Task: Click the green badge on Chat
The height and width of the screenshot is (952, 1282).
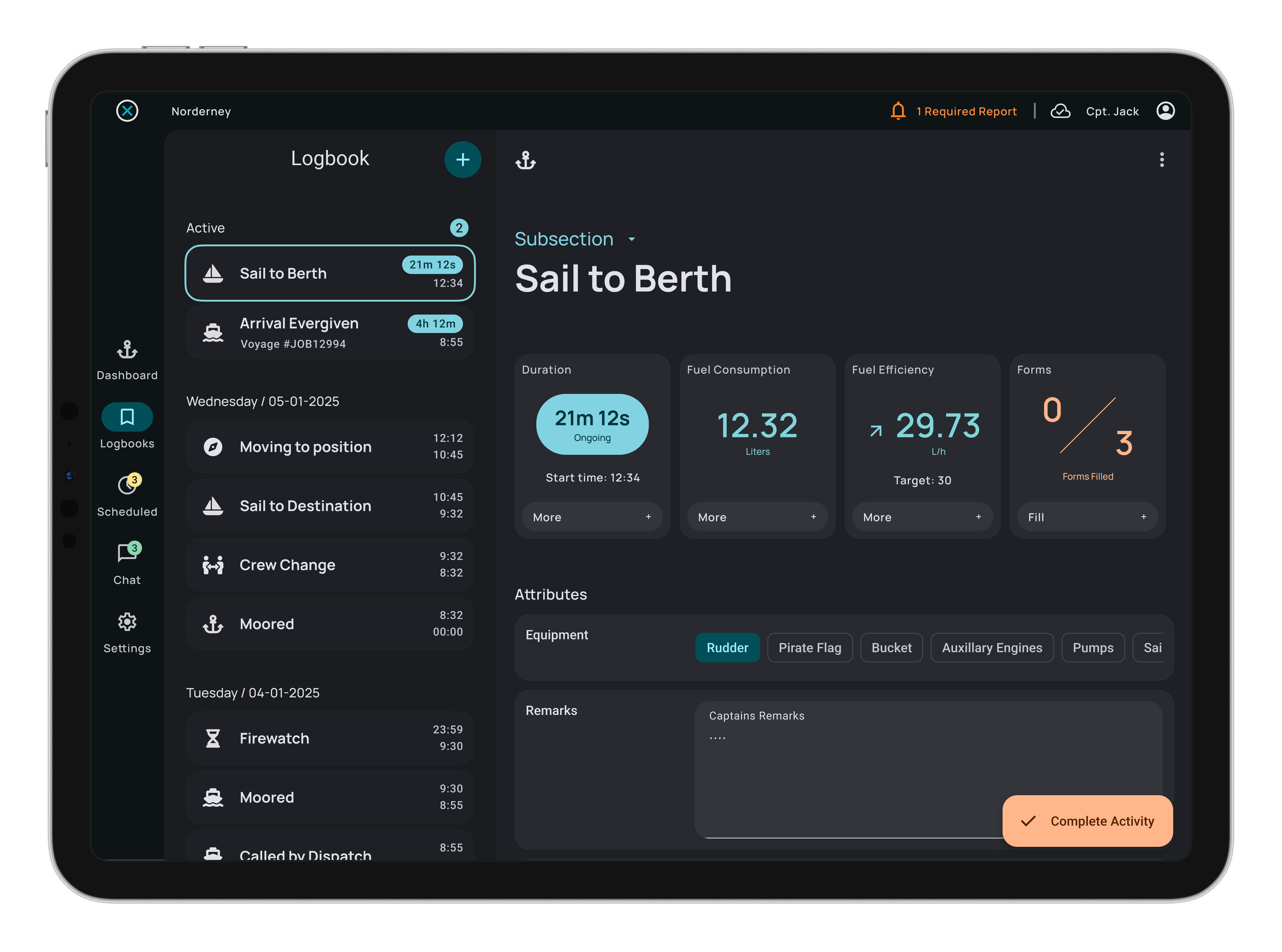Action: [x=134, y=548]
